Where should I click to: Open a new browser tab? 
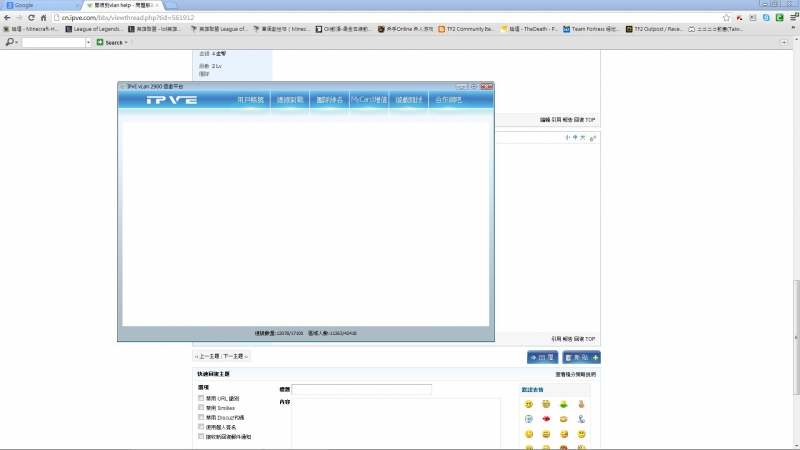pyautogui.click(x=171, y=5)
